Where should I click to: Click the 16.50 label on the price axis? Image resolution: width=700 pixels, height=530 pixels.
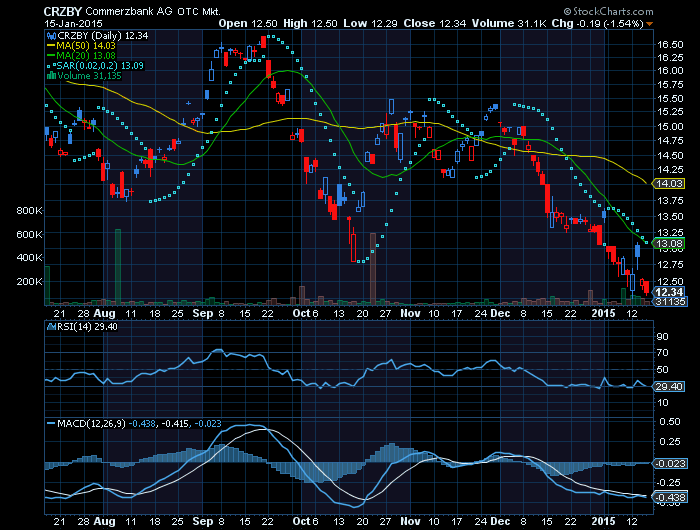click(670, 44)
